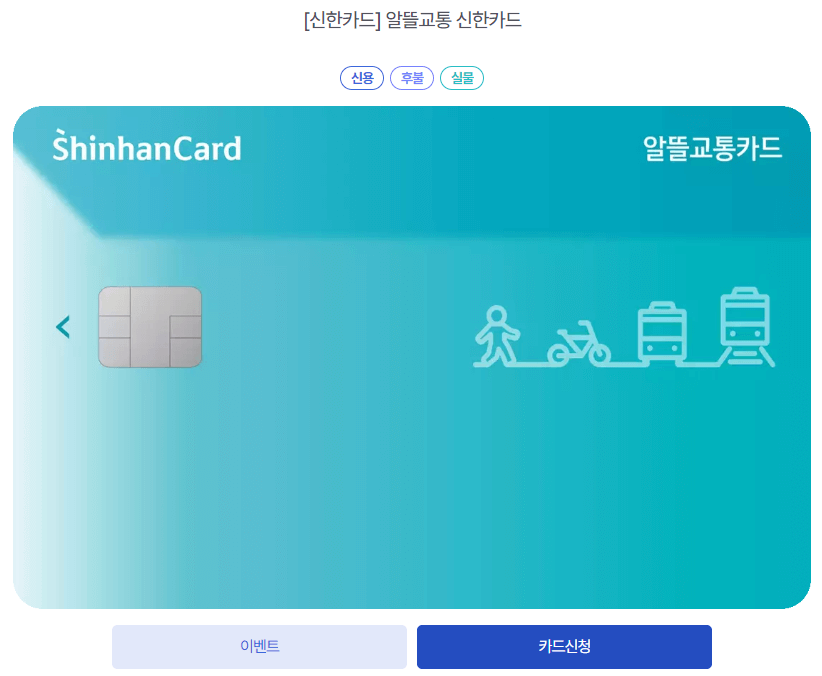This screenshot has width=822, height=676.
Task: Click the 알뜰교통카드 label on card
Action: pyautogui.click(x=712, y=148)
